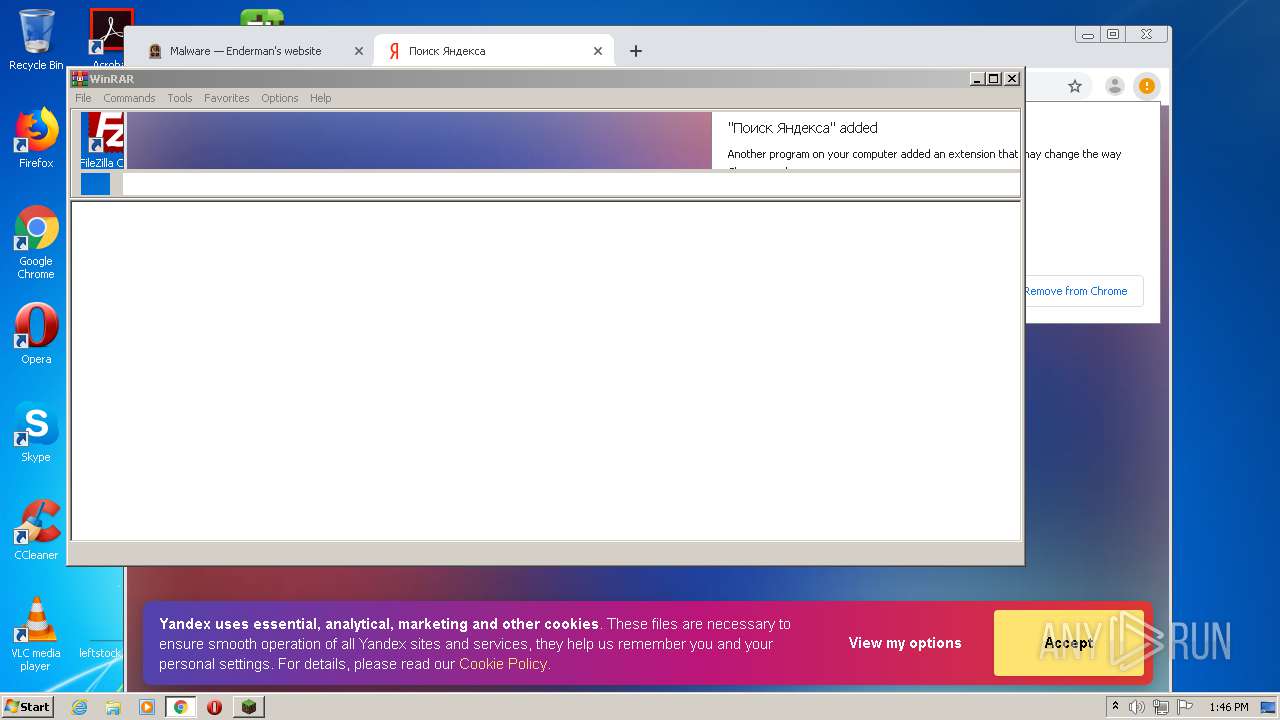Open Windows Explorer from the taskbar

[113, 707]
